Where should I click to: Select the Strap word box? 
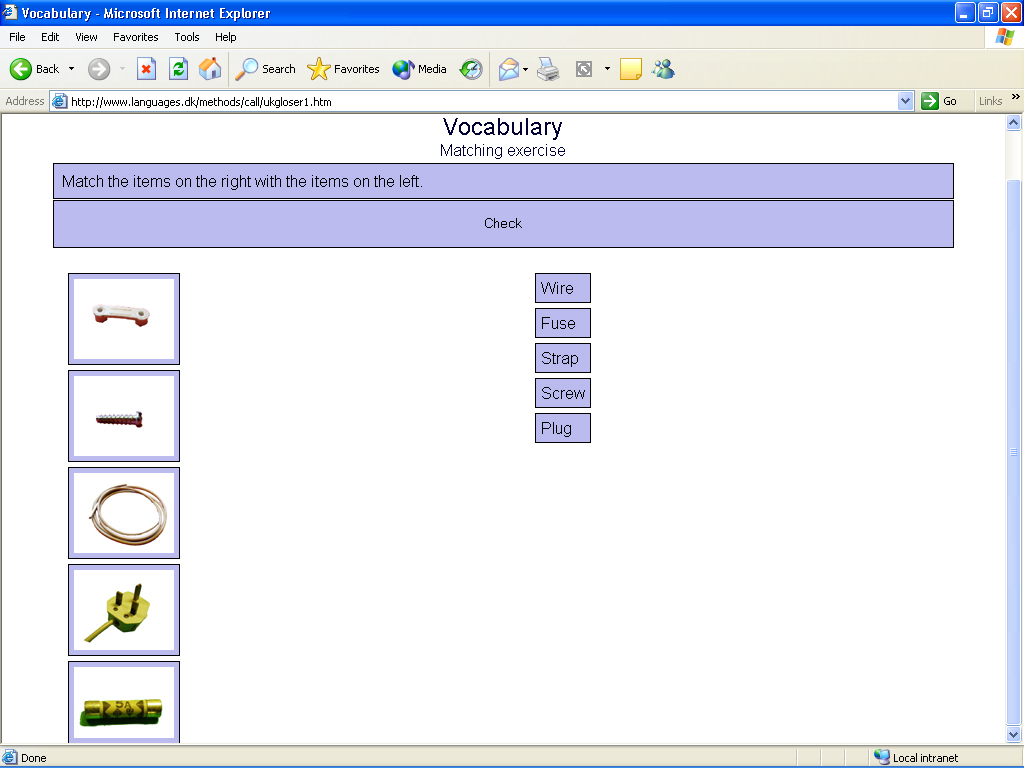coord(563,358)
